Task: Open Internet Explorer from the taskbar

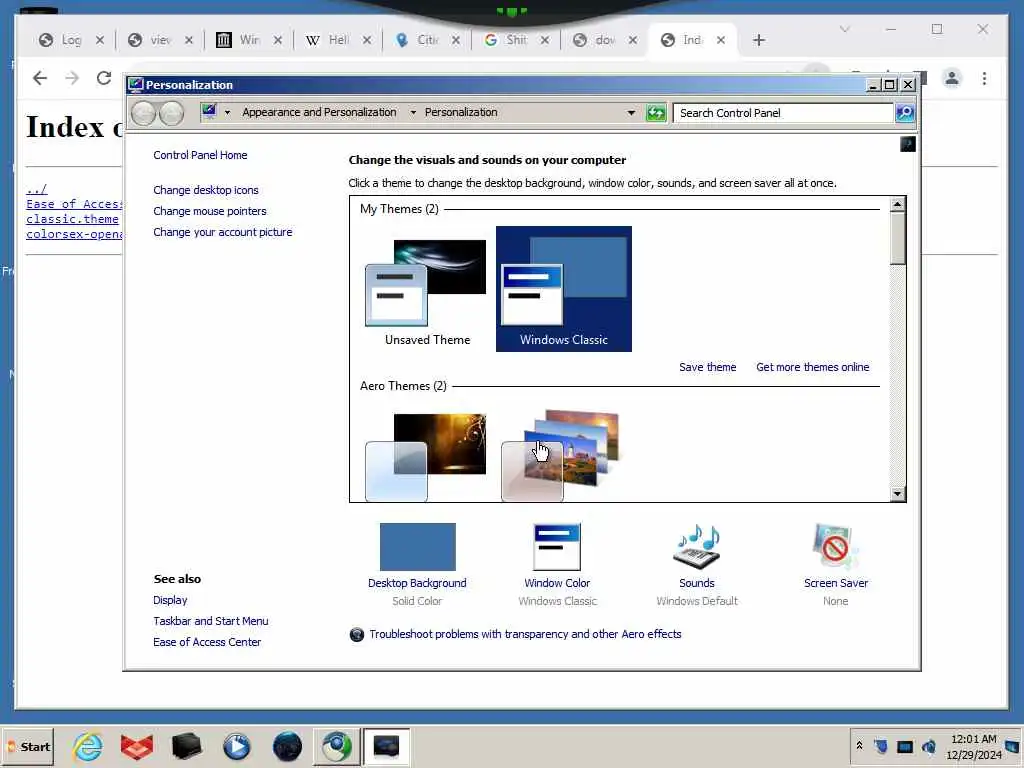Action: (x=88, y=746)
